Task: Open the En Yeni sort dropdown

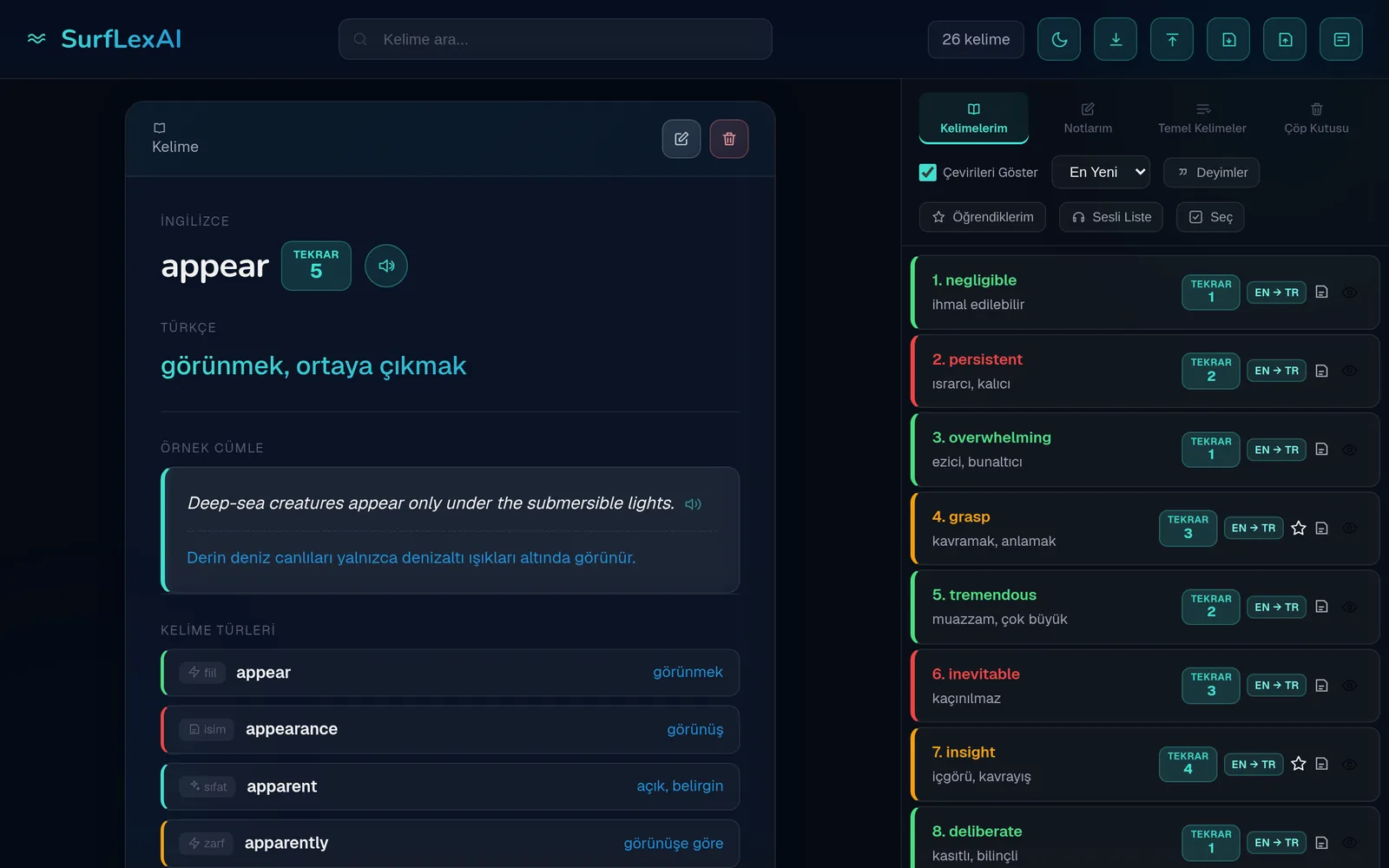Action: (1101, 172)
